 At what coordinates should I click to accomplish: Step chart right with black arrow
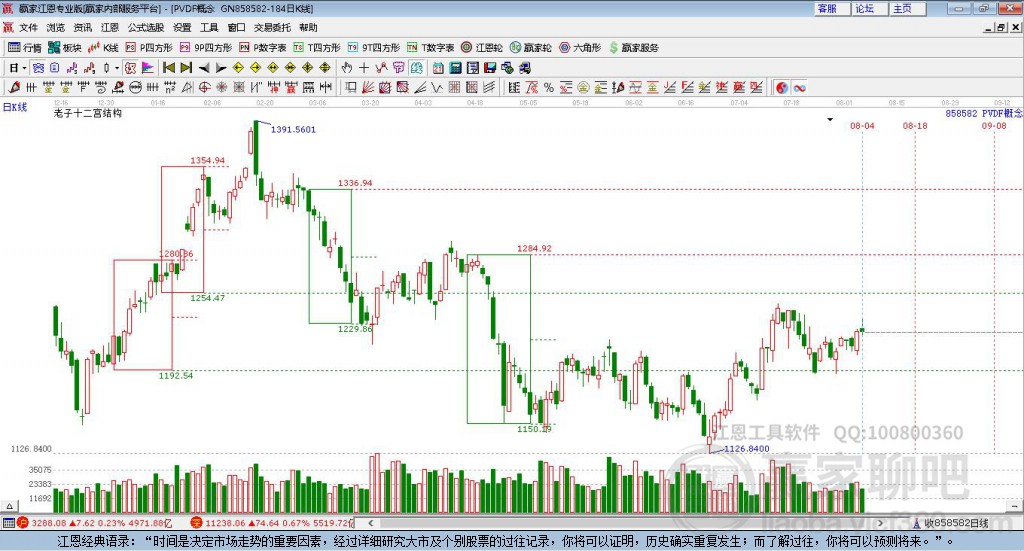click(221, 68)
